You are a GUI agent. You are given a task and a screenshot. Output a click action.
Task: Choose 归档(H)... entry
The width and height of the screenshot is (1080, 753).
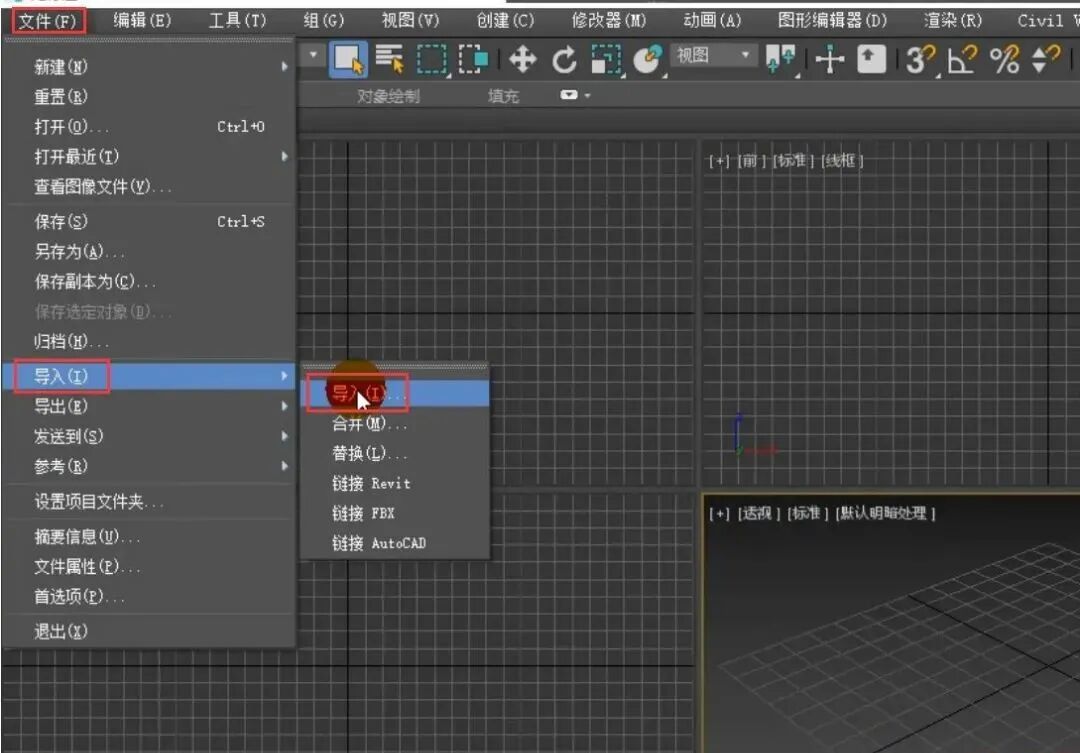149,341
